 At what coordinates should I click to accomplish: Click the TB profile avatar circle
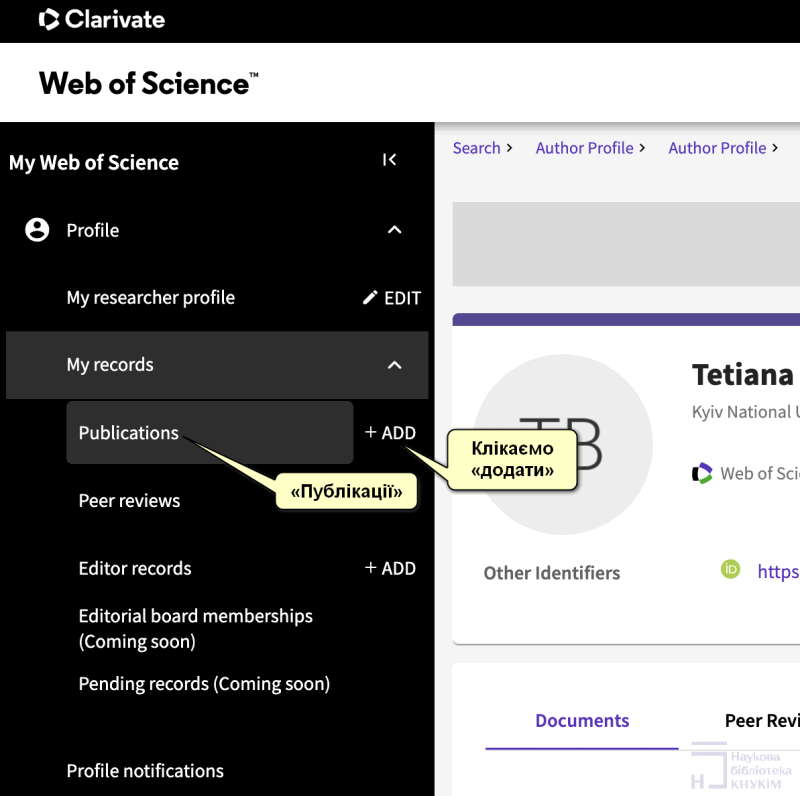pyautogui.click(x=562, y=443)
